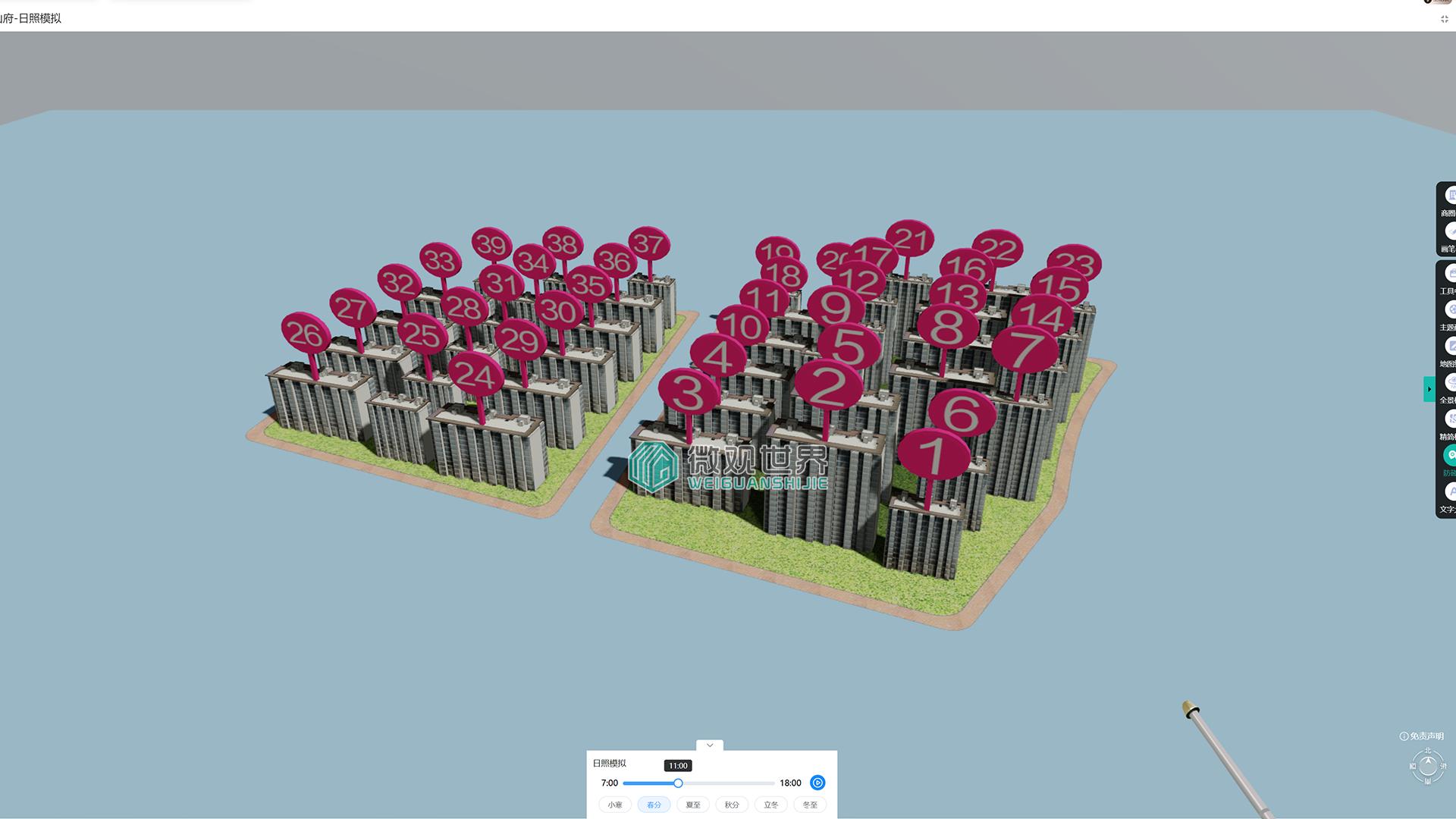Select the 画笔 brush tool
The image size is (1456, 819).
click(1450, 231)
